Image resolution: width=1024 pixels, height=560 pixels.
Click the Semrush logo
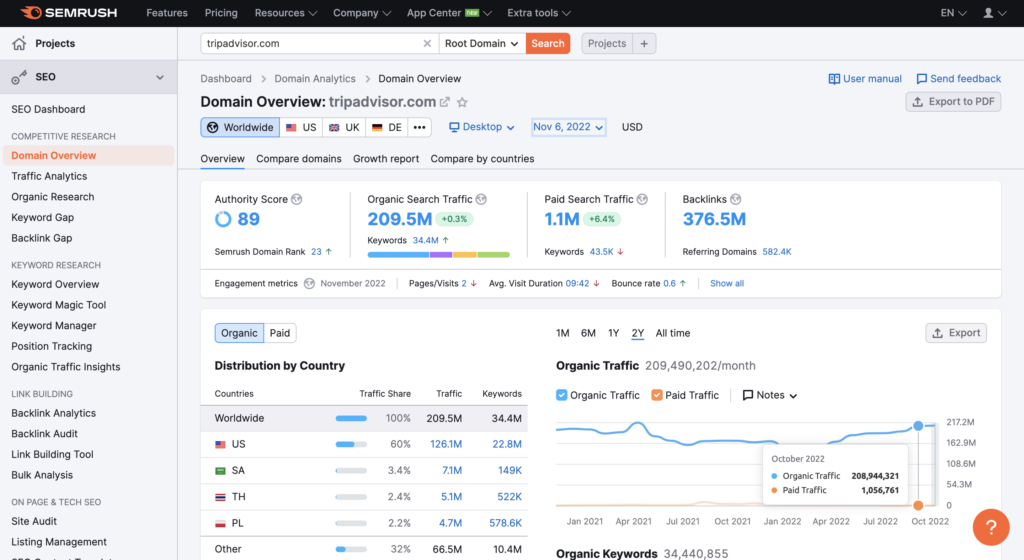point(68,12)
